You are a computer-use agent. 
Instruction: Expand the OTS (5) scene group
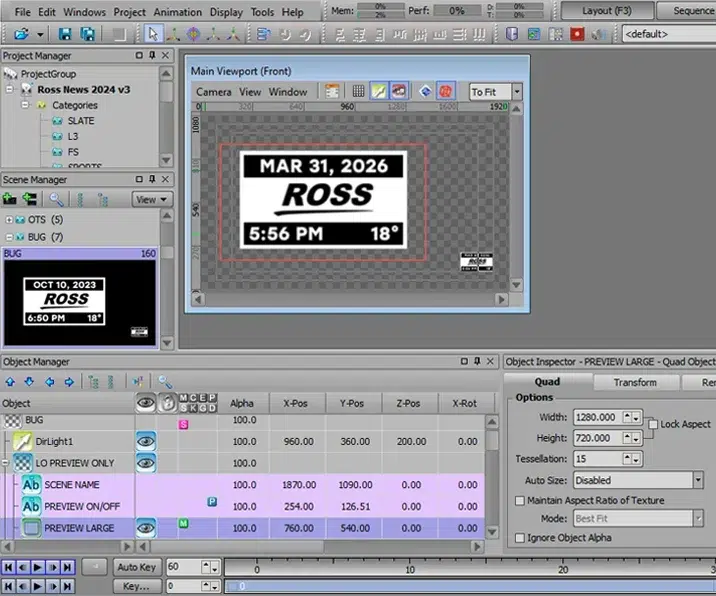click(9, 220)
